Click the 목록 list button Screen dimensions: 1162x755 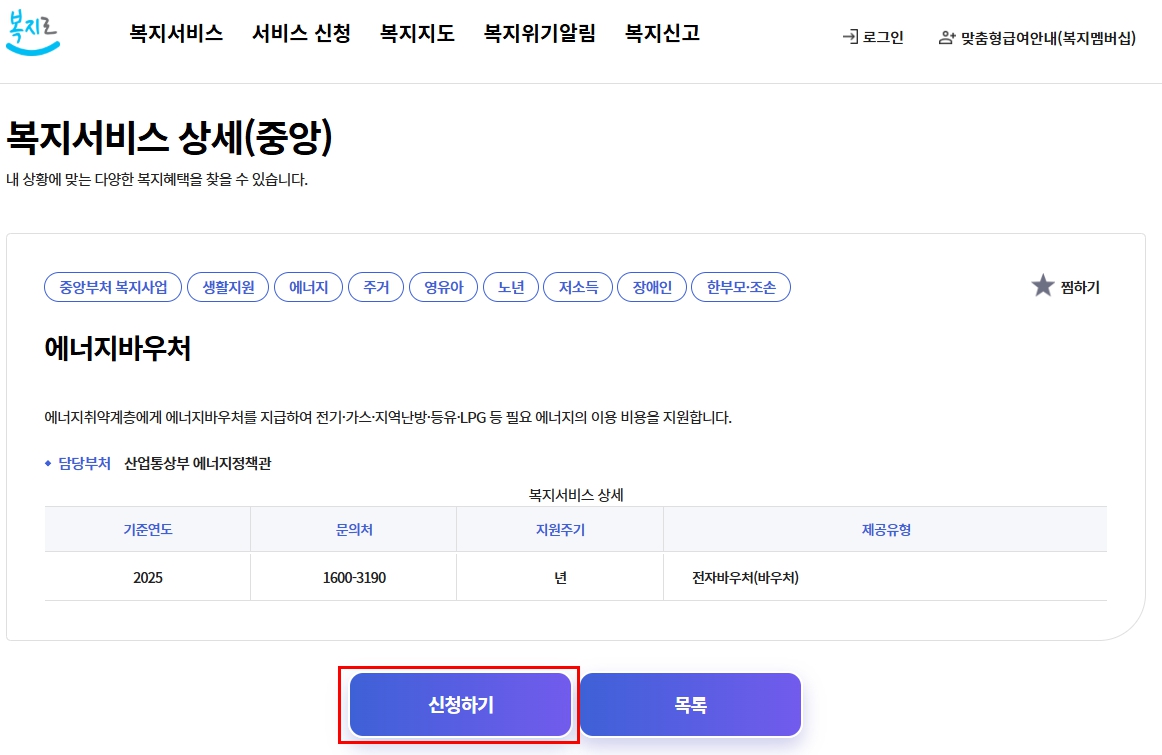[x=690, y=703]
